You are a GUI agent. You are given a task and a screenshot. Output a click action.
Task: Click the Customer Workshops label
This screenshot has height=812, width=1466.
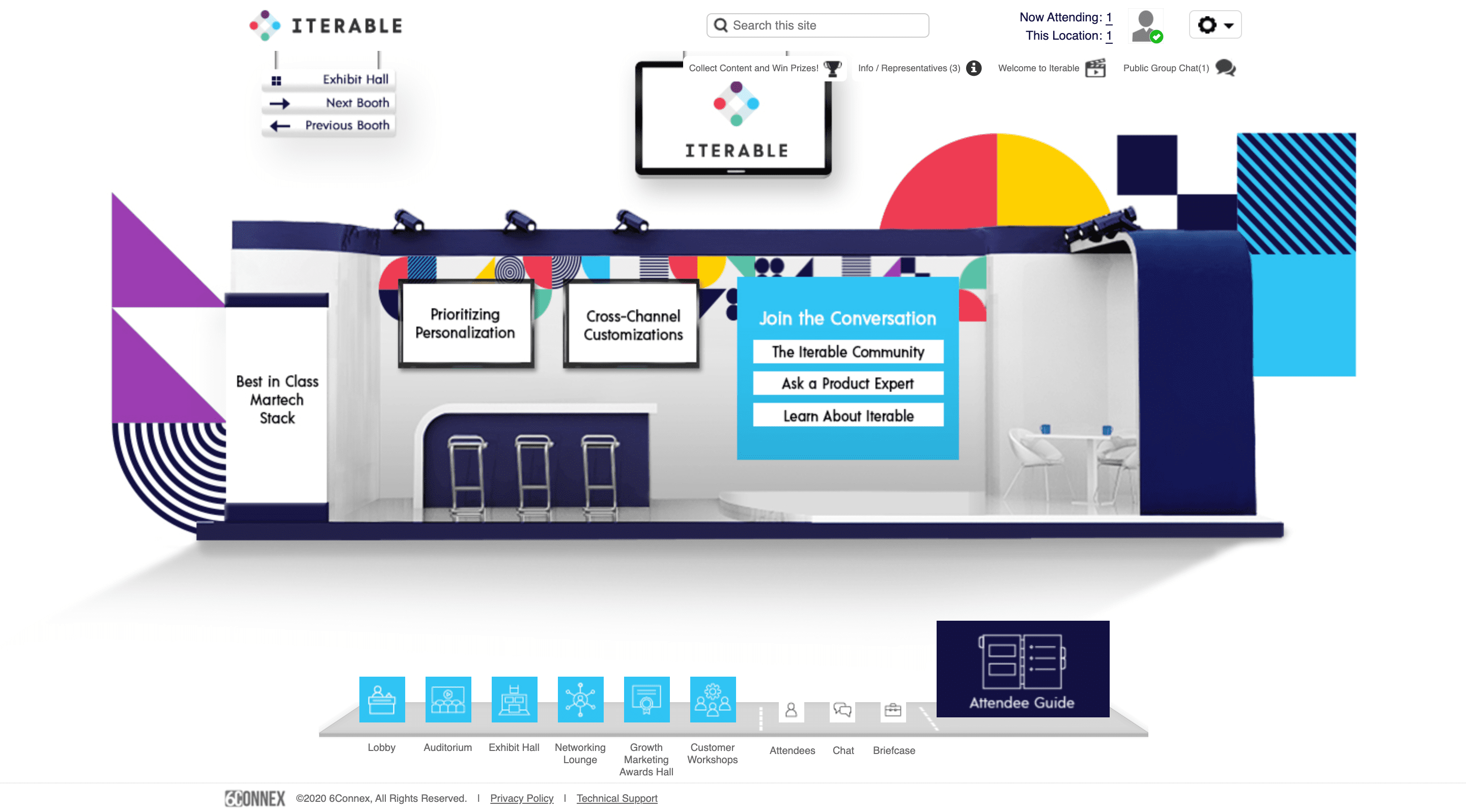[x=713, y=753]
